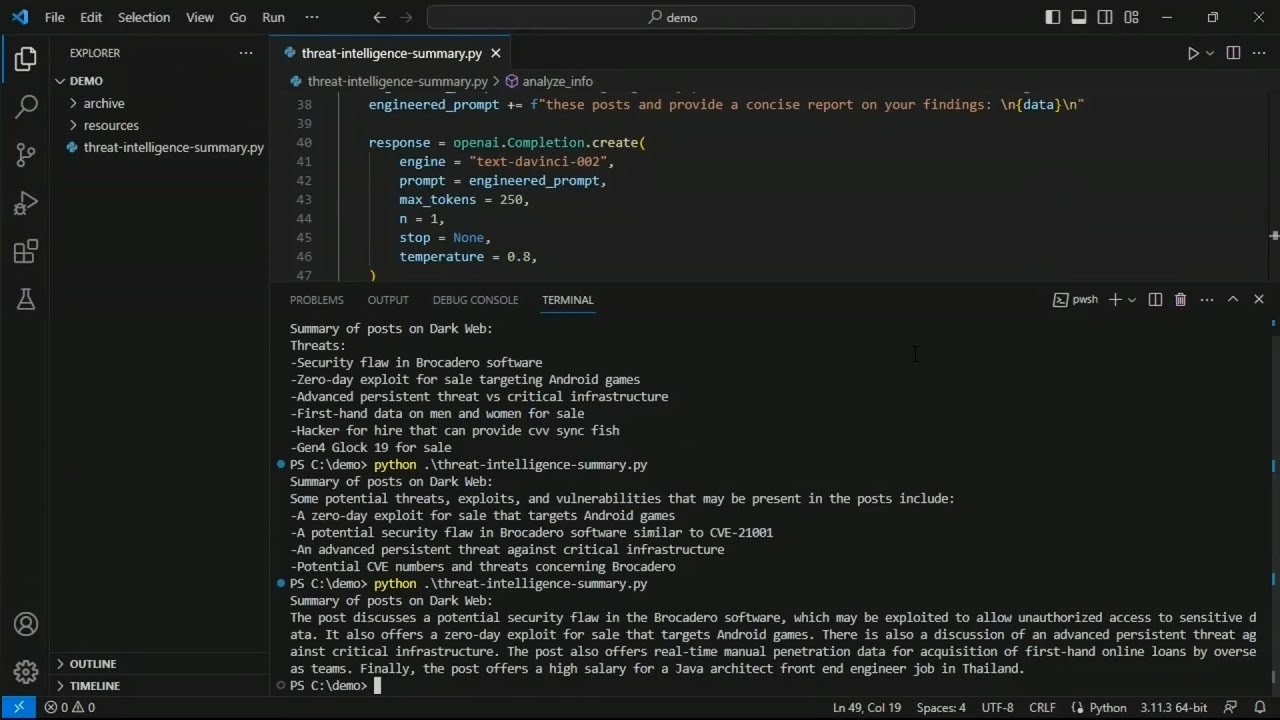
Task: Open the Search view in activity bar
Action: click(26, 106)
